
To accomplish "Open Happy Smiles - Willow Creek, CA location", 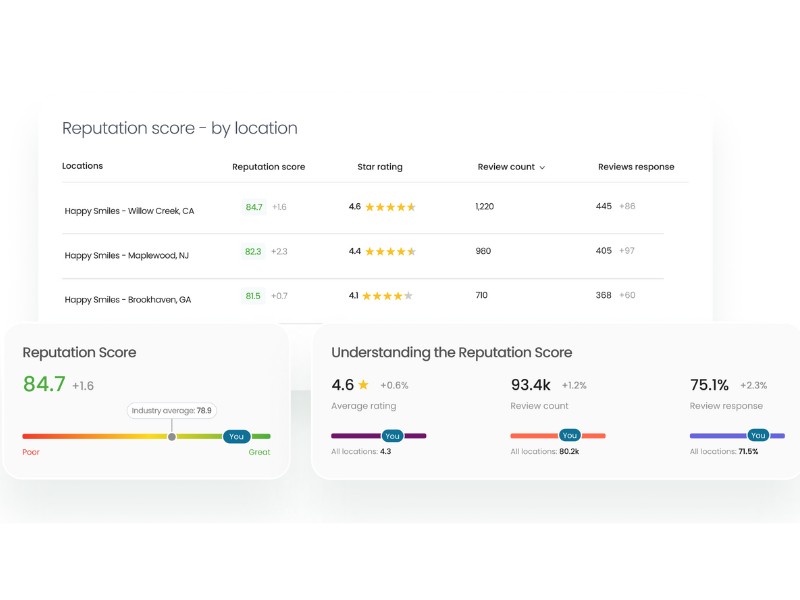I will 129,211.
